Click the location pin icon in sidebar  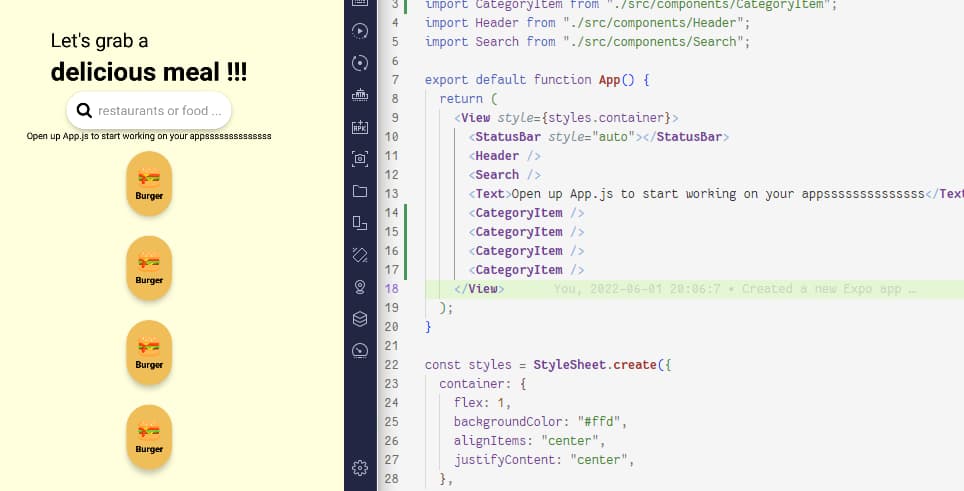pos(360,287)
